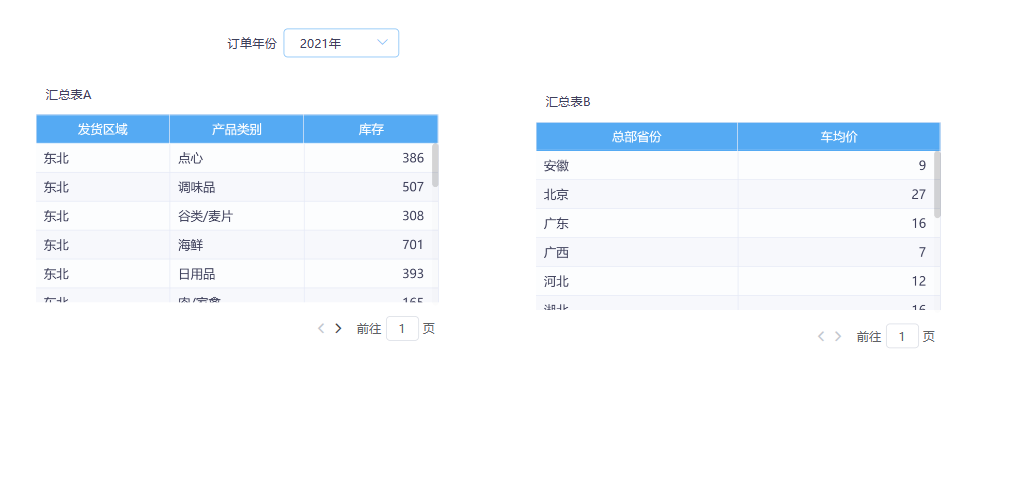Click the 产品类别 column header
The image size is (1032, 477).
pyautogui.click(x=236, y=129)
